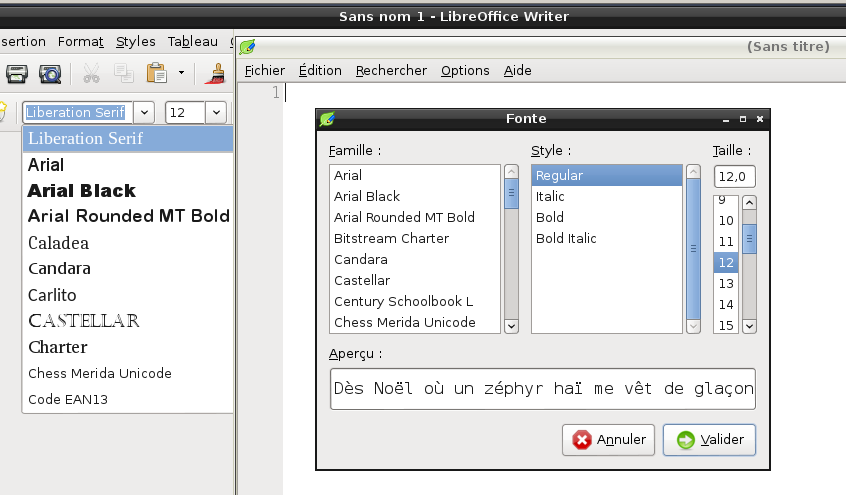Open the Fichier menu
Viewport: 846px width, 495px height.
[x=264, y=71]
